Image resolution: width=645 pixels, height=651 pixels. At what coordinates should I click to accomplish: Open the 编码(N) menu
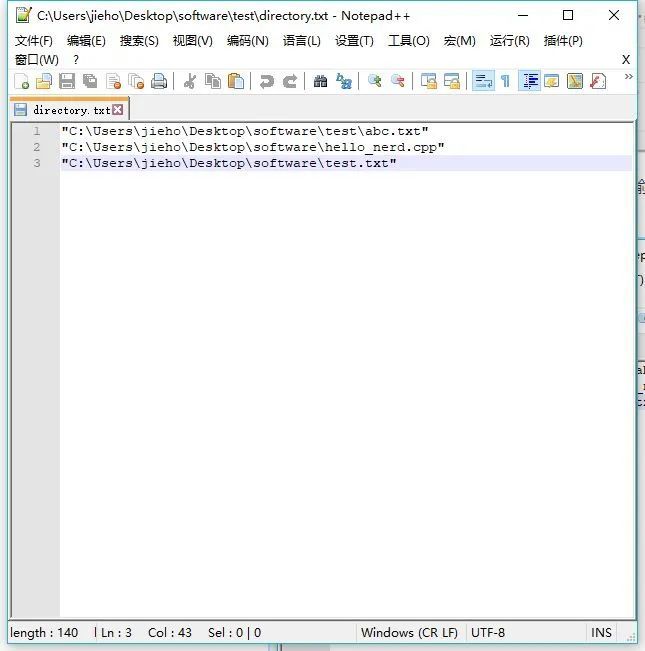tap(248, 41)
